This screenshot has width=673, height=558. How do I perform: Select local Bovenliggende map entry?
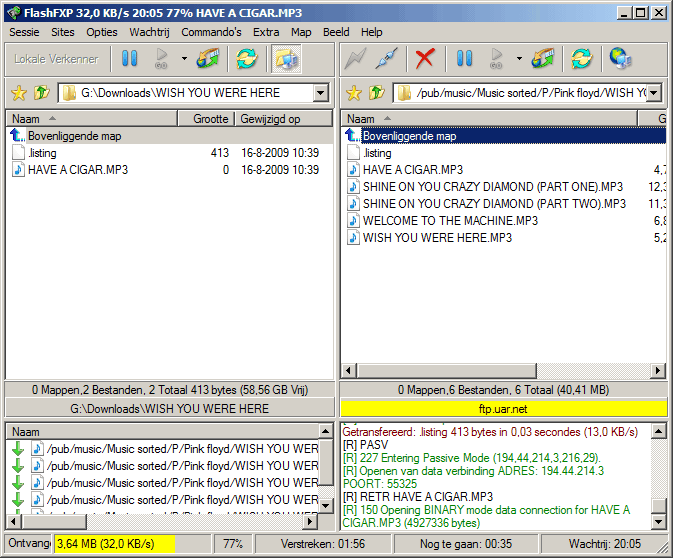point(170,136)
